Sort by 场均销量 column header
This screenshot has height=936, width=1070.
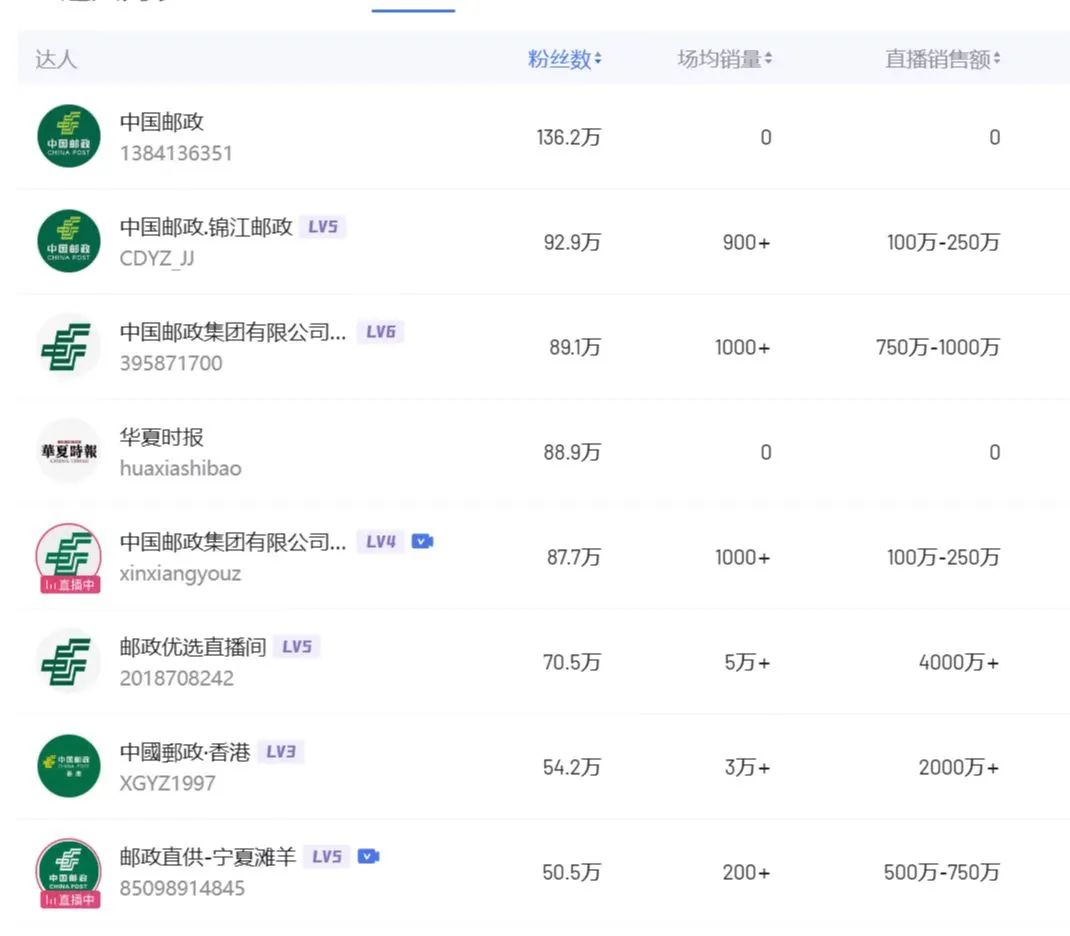[x=725, y=59]
